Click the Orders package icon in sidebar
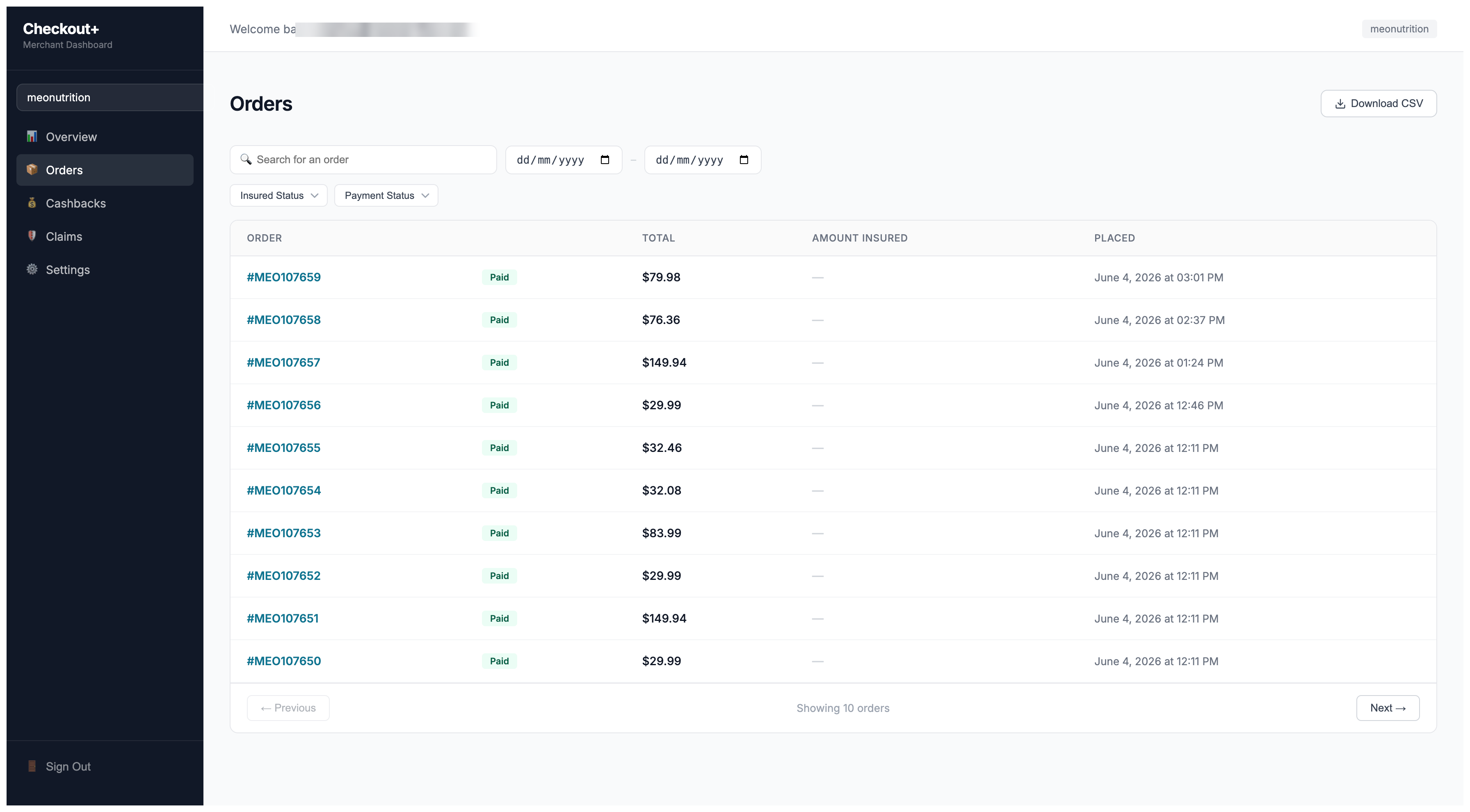Image resolution: width=1470 pixels, height=812 pixels. (x=32, y=169)
